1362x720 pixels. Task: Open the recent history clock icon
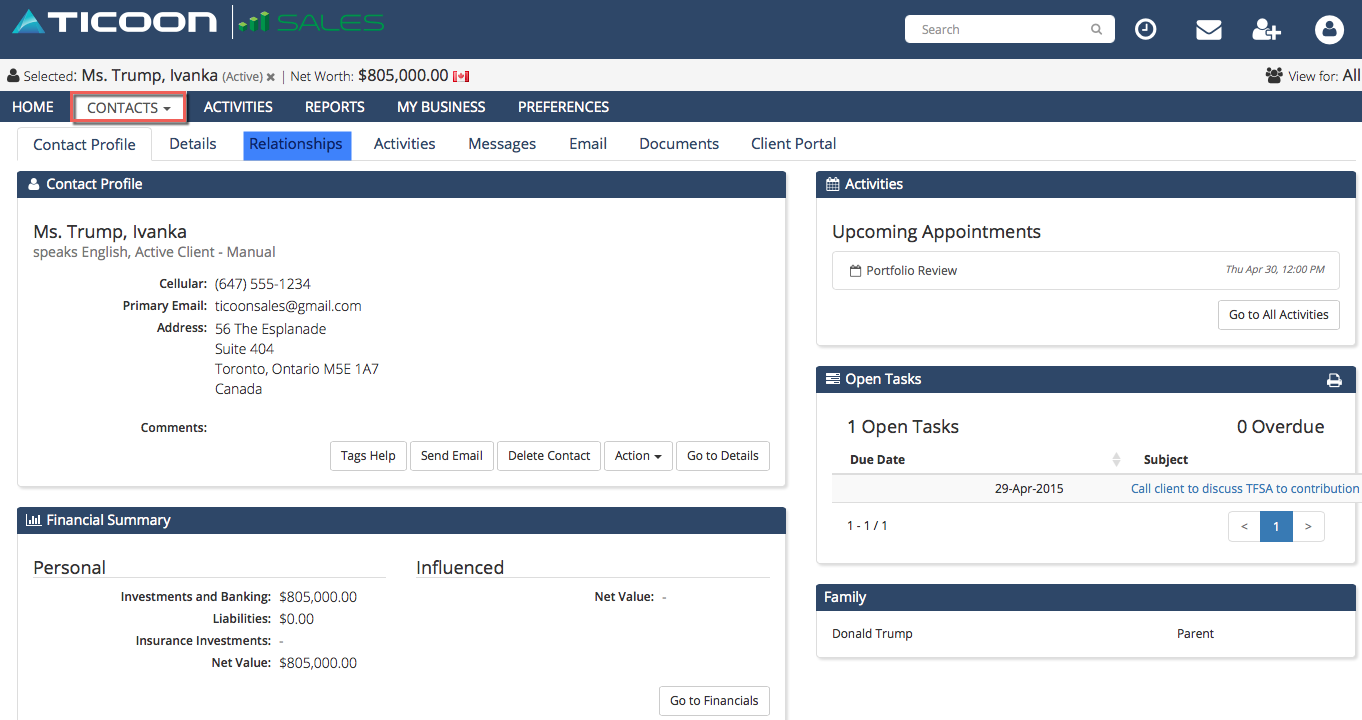1146,30
